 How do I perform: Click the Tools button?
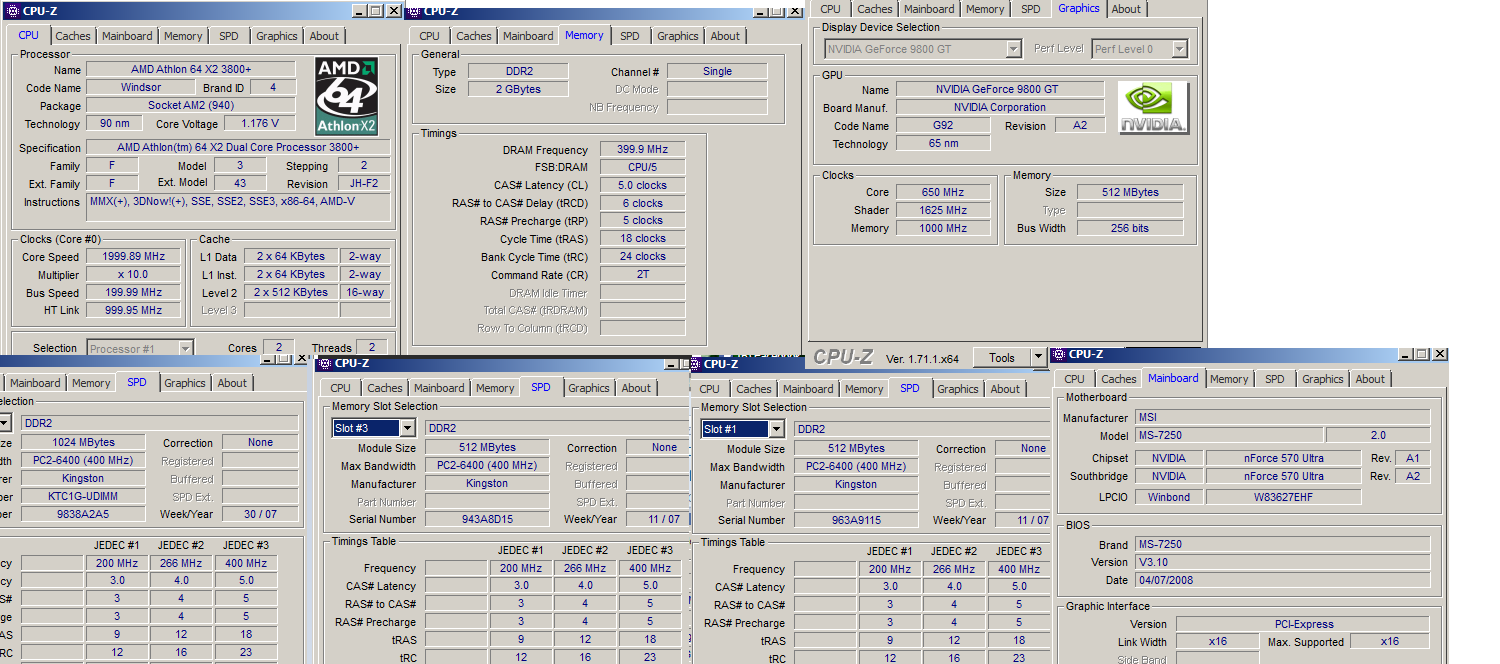[x=1002, y=357]
